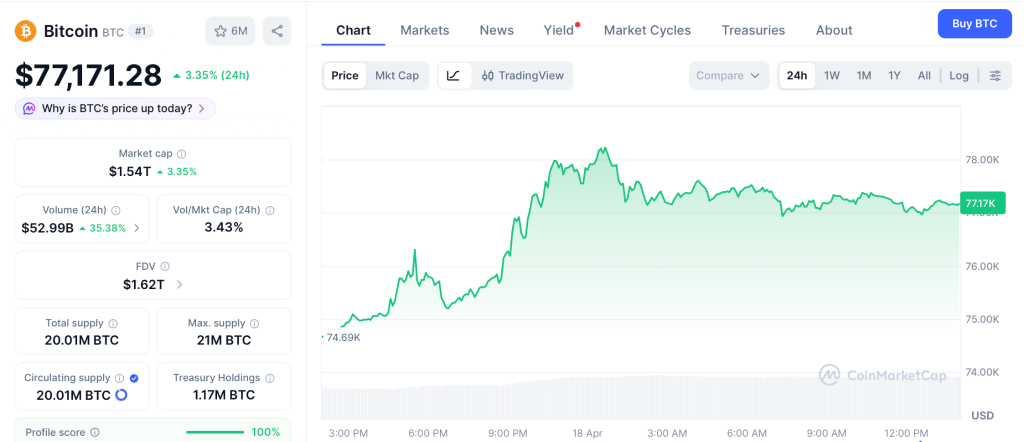This screenshot has width=1024, height=442.
Task: Click the FDV info icon
Action: [x=165, y=267]
